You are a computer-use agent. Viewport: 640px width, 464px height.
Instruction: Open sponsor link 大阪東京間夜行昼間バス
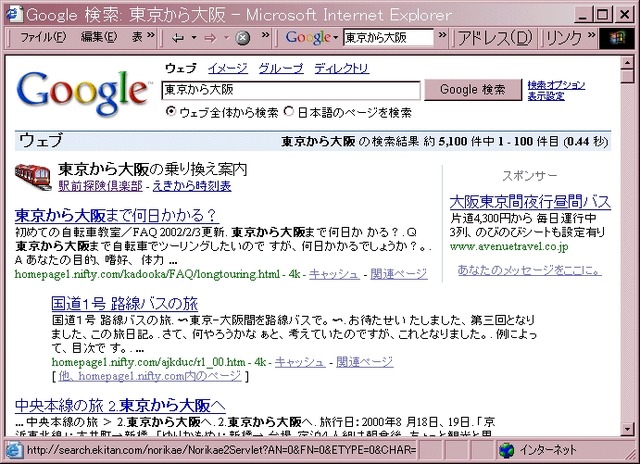(530, 202)
